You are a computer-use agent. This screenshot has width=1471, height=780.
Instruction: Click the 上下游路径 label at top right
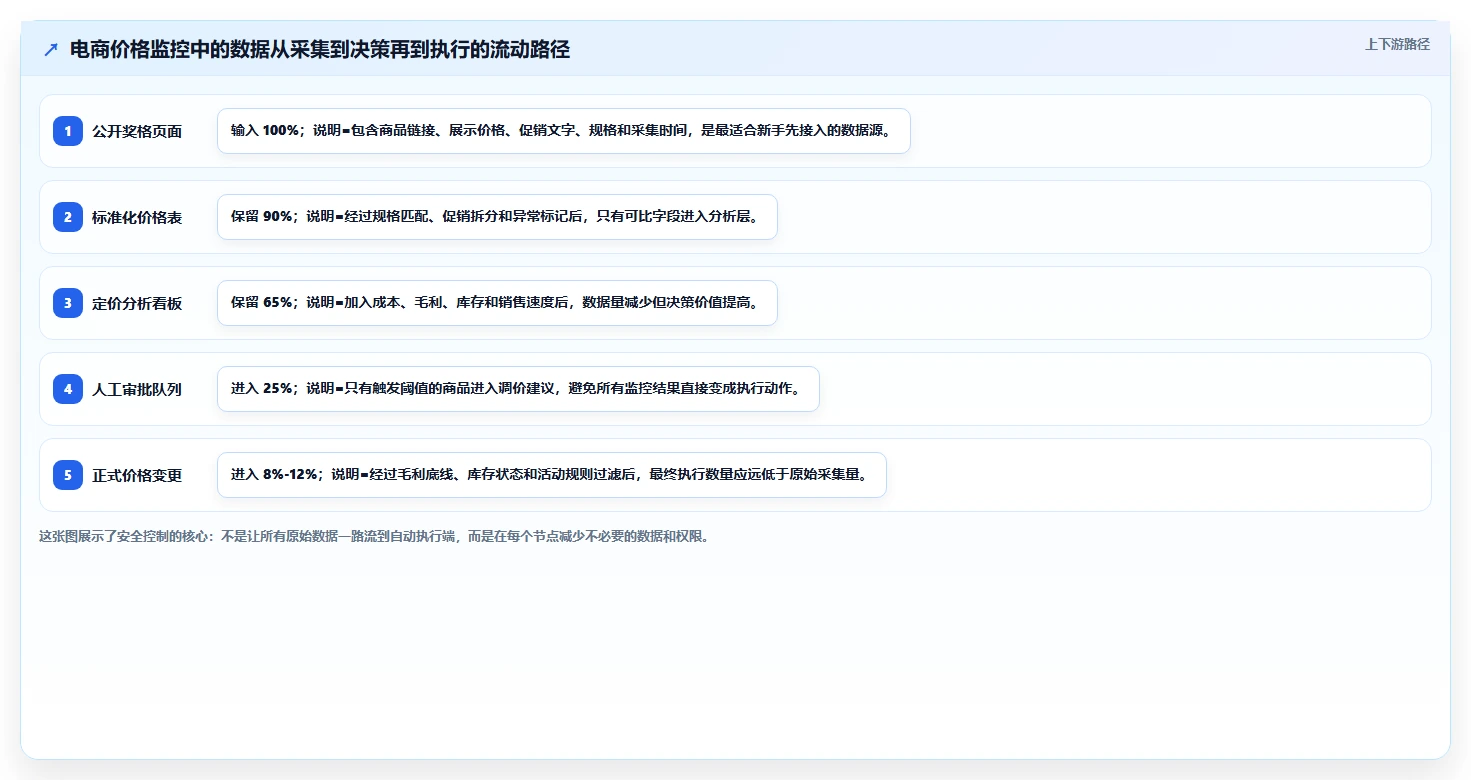pyautogui.click(x=1397, y=44)
